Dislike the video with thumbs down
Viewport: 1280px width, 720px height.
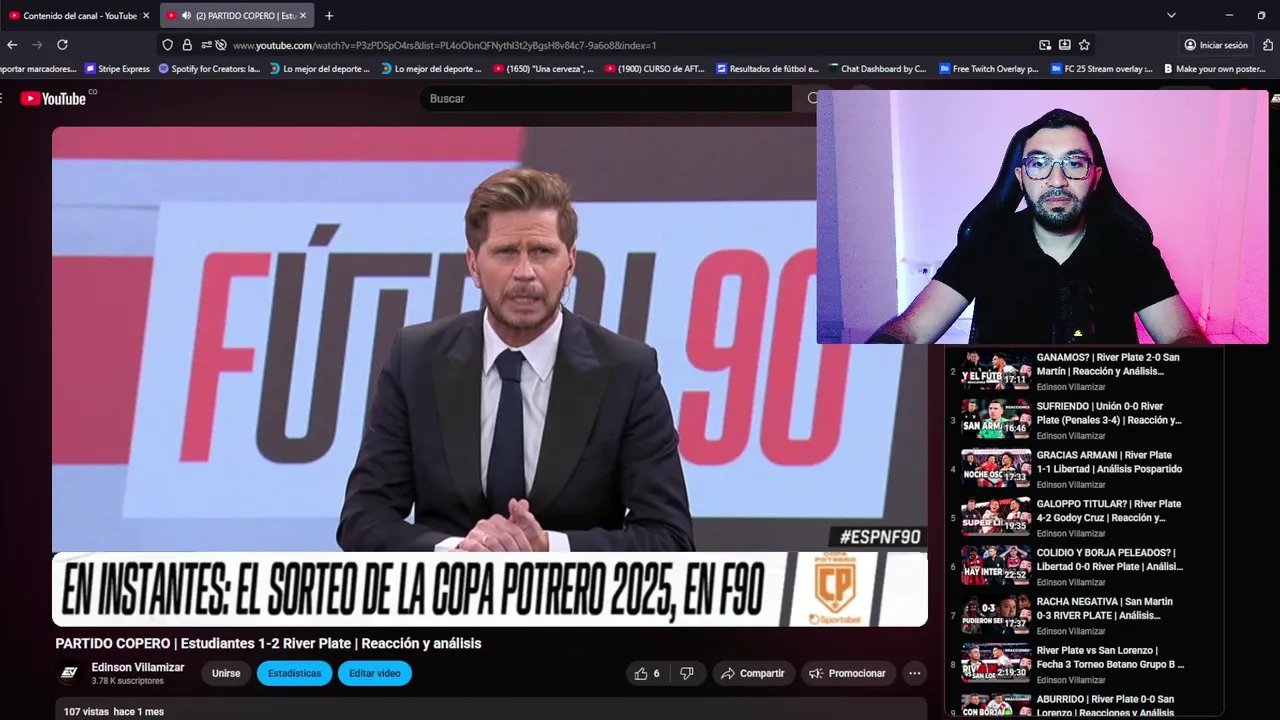click(687, 673)
